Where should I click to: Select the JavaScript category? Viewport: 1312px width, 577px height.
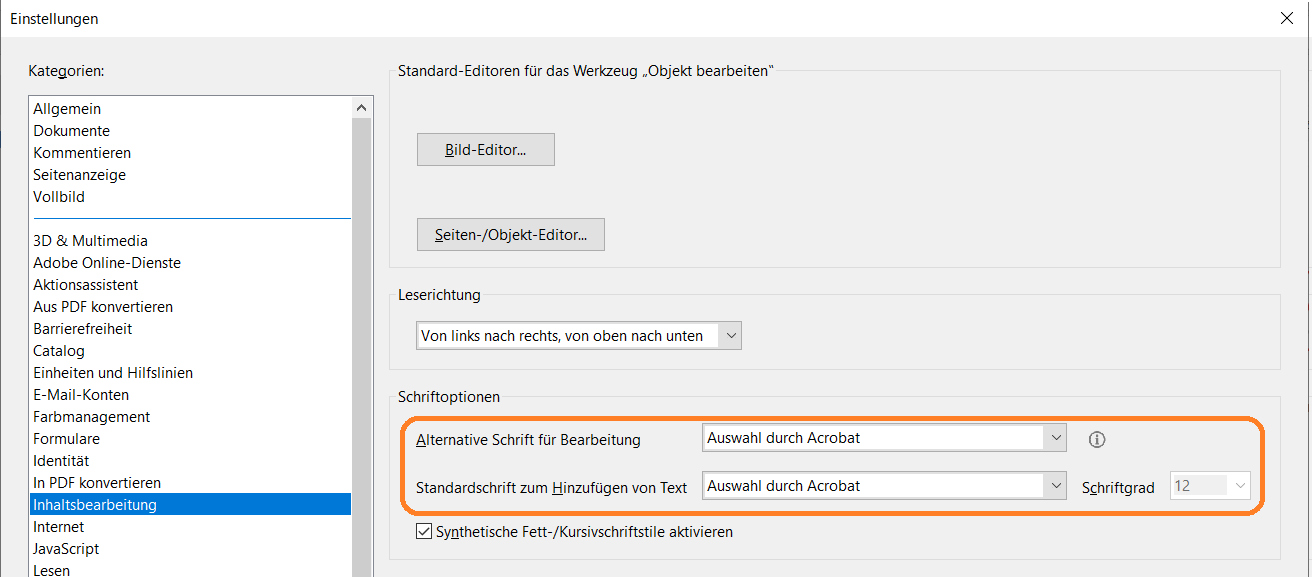pyautogui.click(x=67, y=548)
